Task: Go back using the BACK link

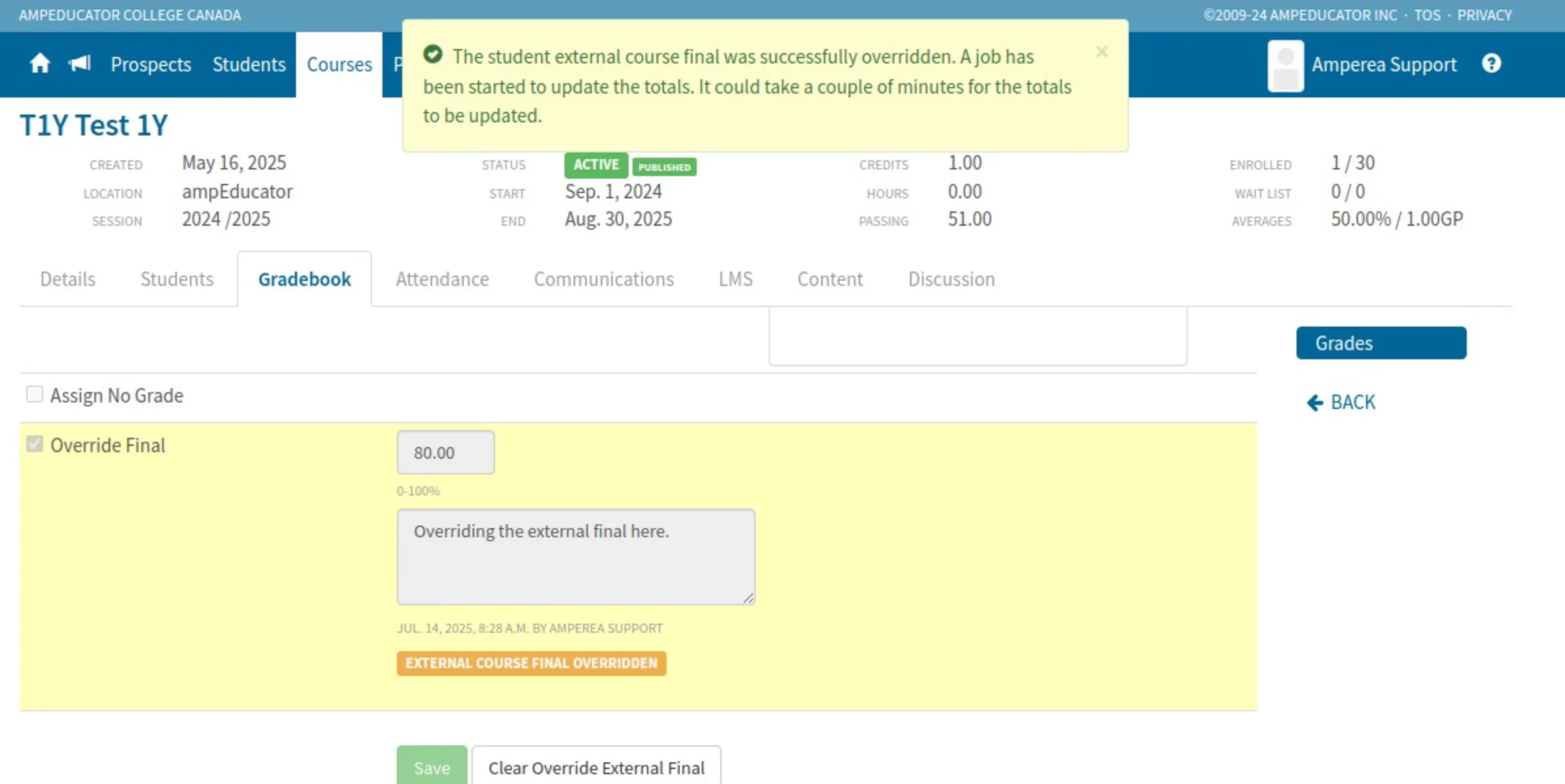Action: point(1341,402)
